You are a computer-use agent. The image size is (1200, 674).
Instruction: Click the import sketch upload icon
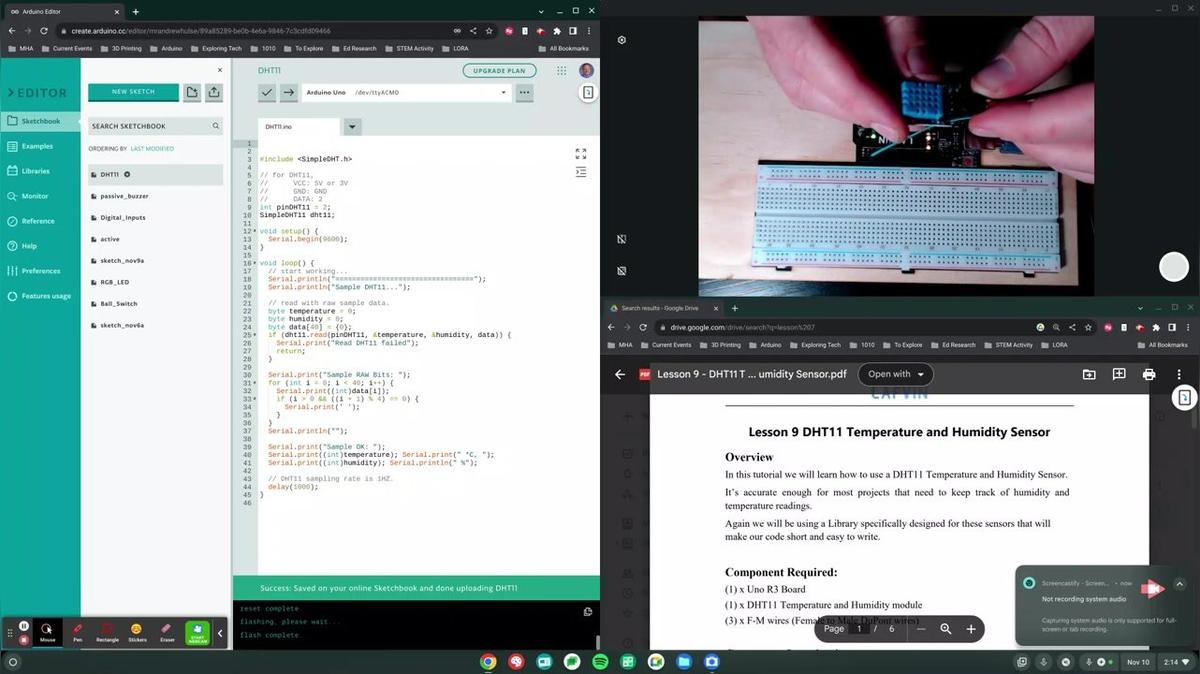214,92
